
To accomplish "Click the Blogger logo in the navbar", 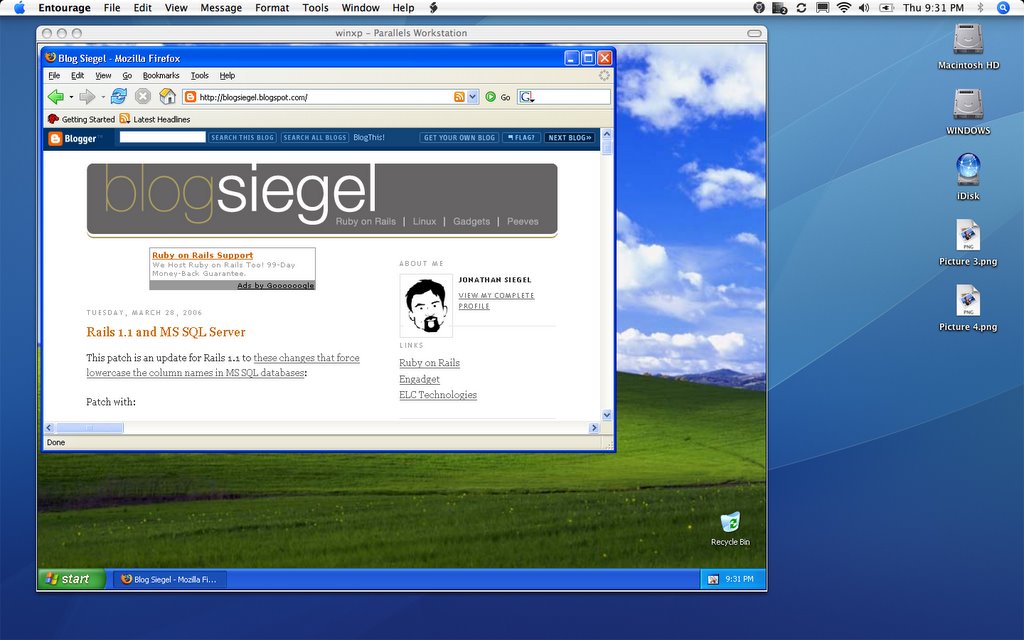I will point(73,138).
